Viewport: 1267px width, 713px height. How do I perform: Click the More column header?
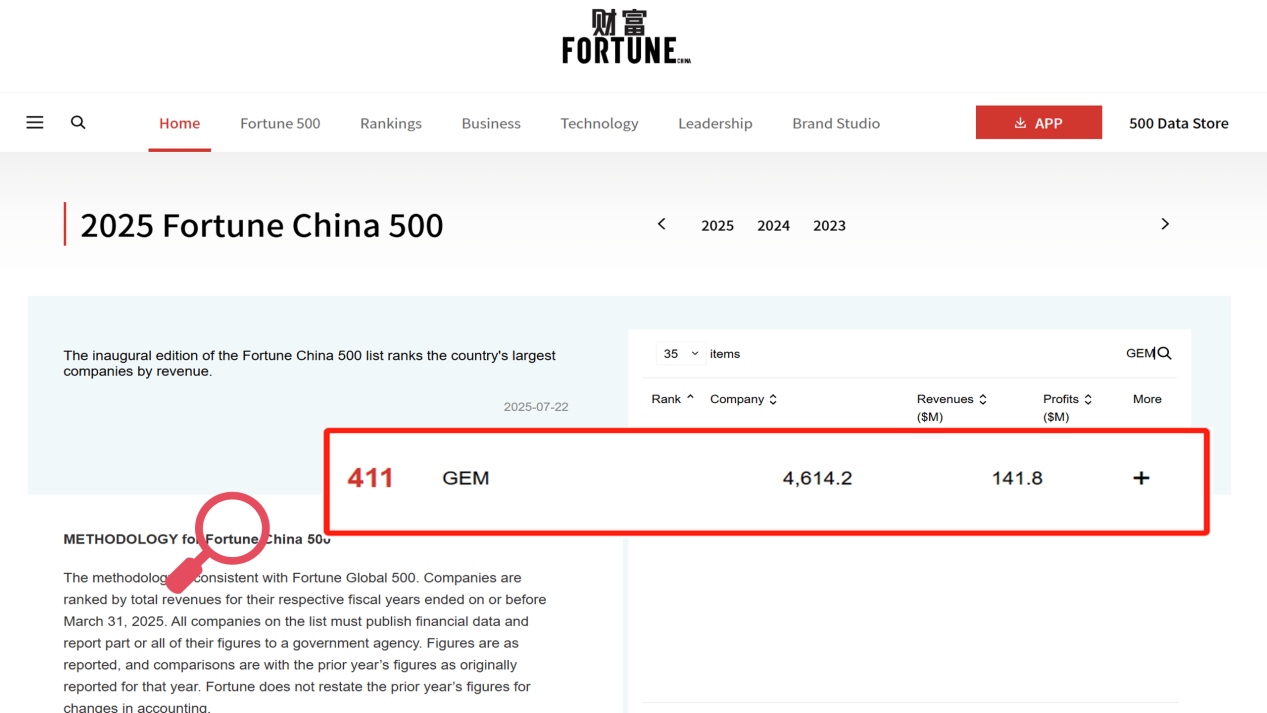[x=1147, y=399]
